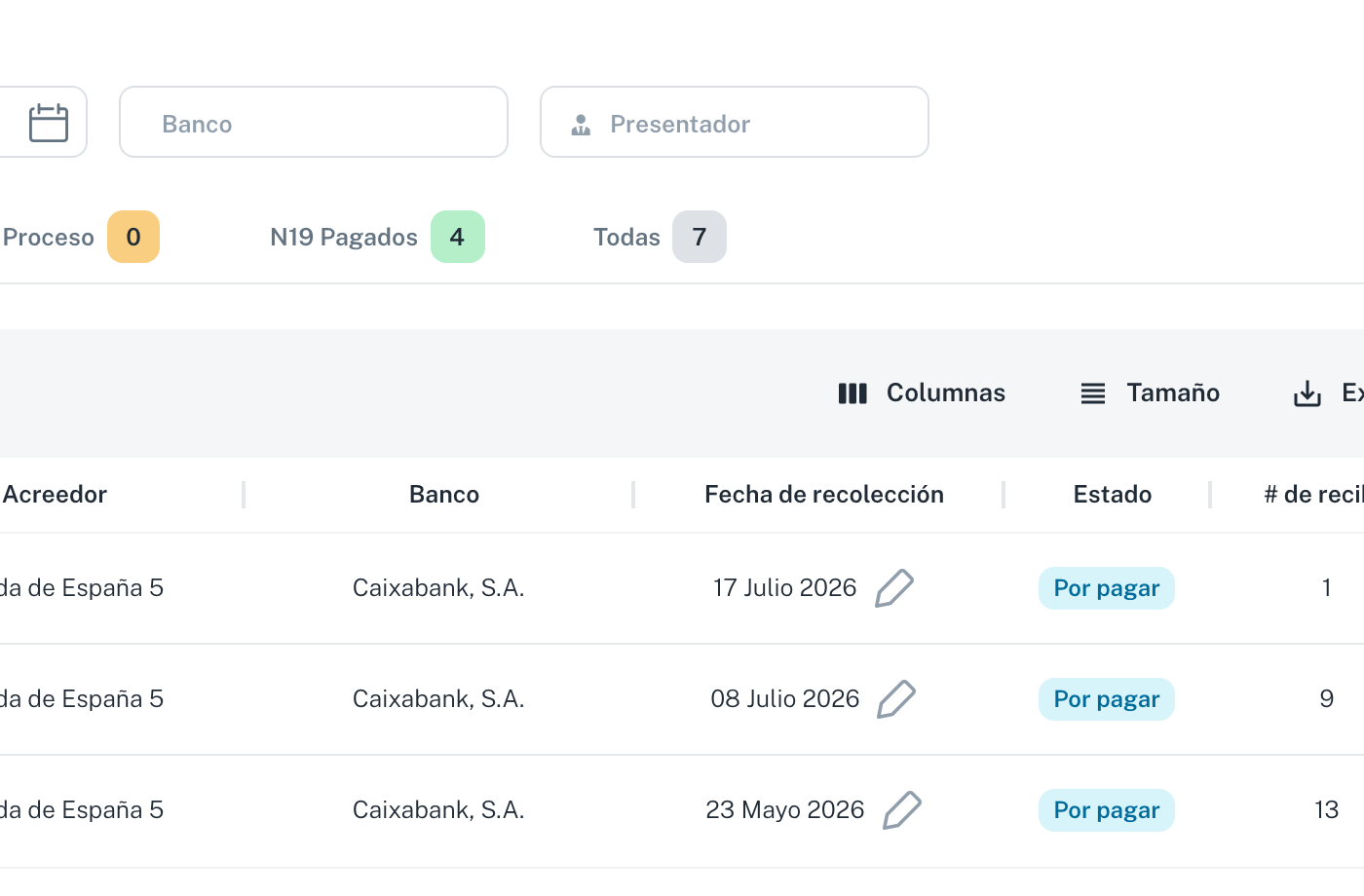Click the receipt count 13
Viewport: 1364px width, 896px height.
tap(1327, 810)
